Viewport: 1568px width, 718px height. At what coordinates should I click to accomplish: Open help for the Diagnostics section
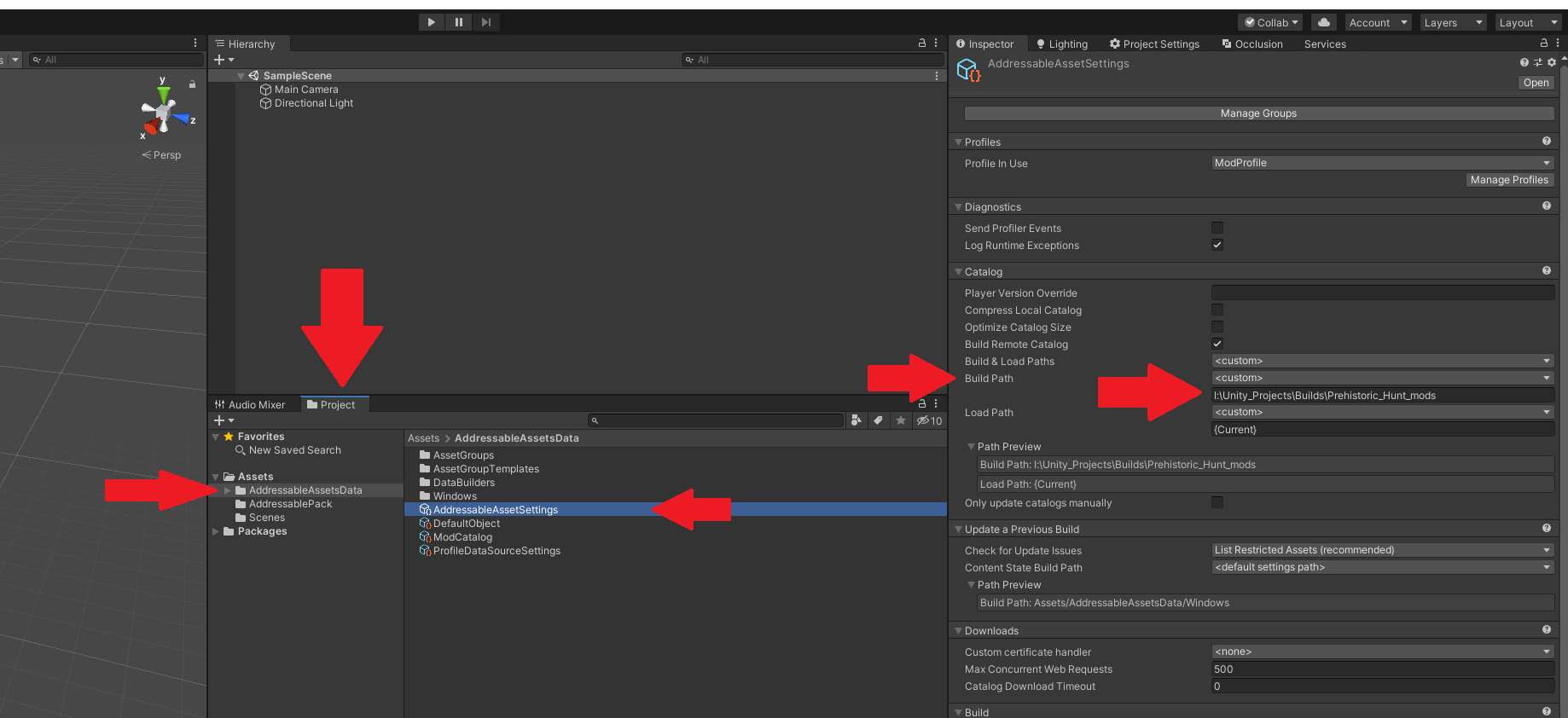click(x=1547, y=206)
